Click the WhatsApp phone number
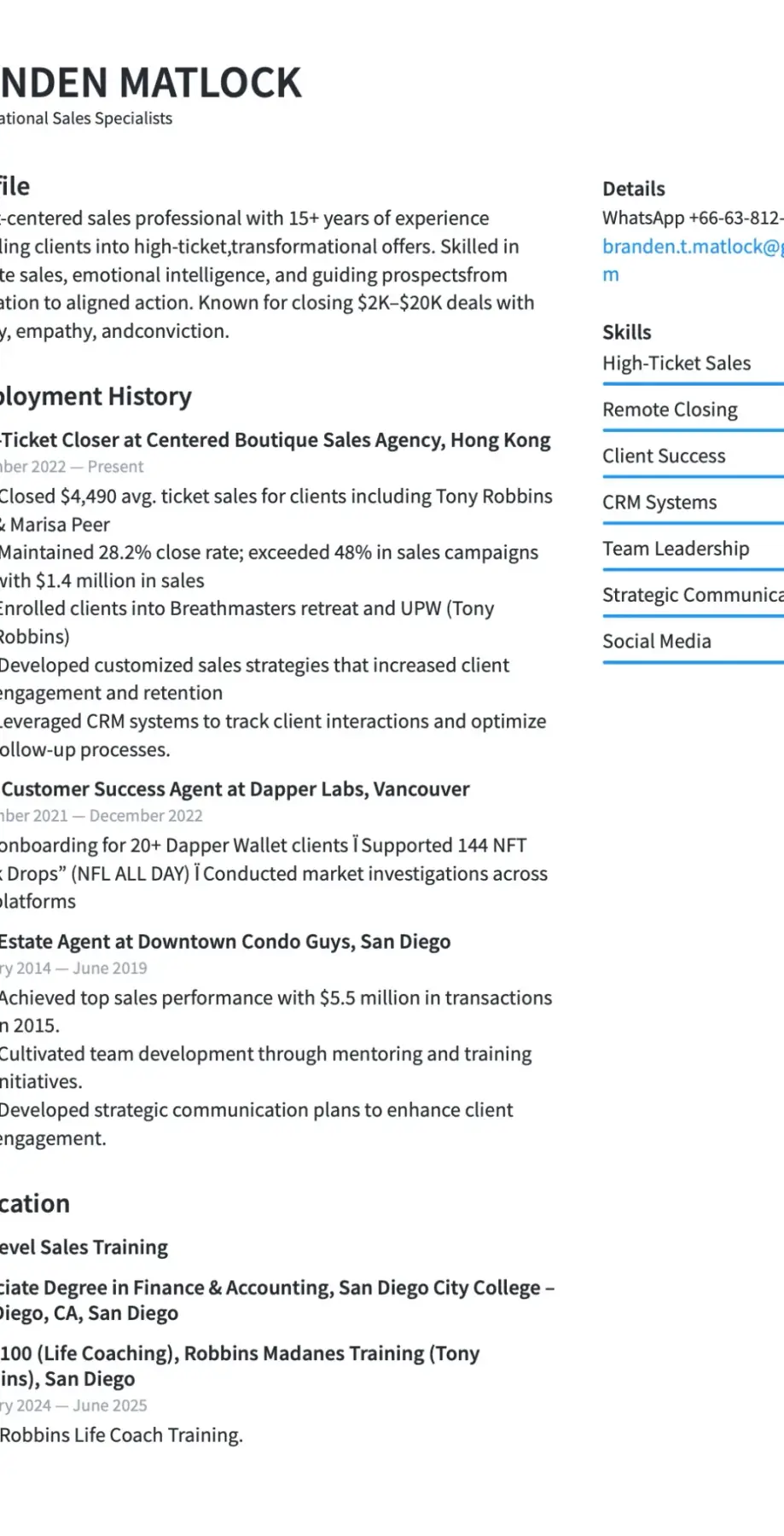784x1536 pixels. pos(692,218)
